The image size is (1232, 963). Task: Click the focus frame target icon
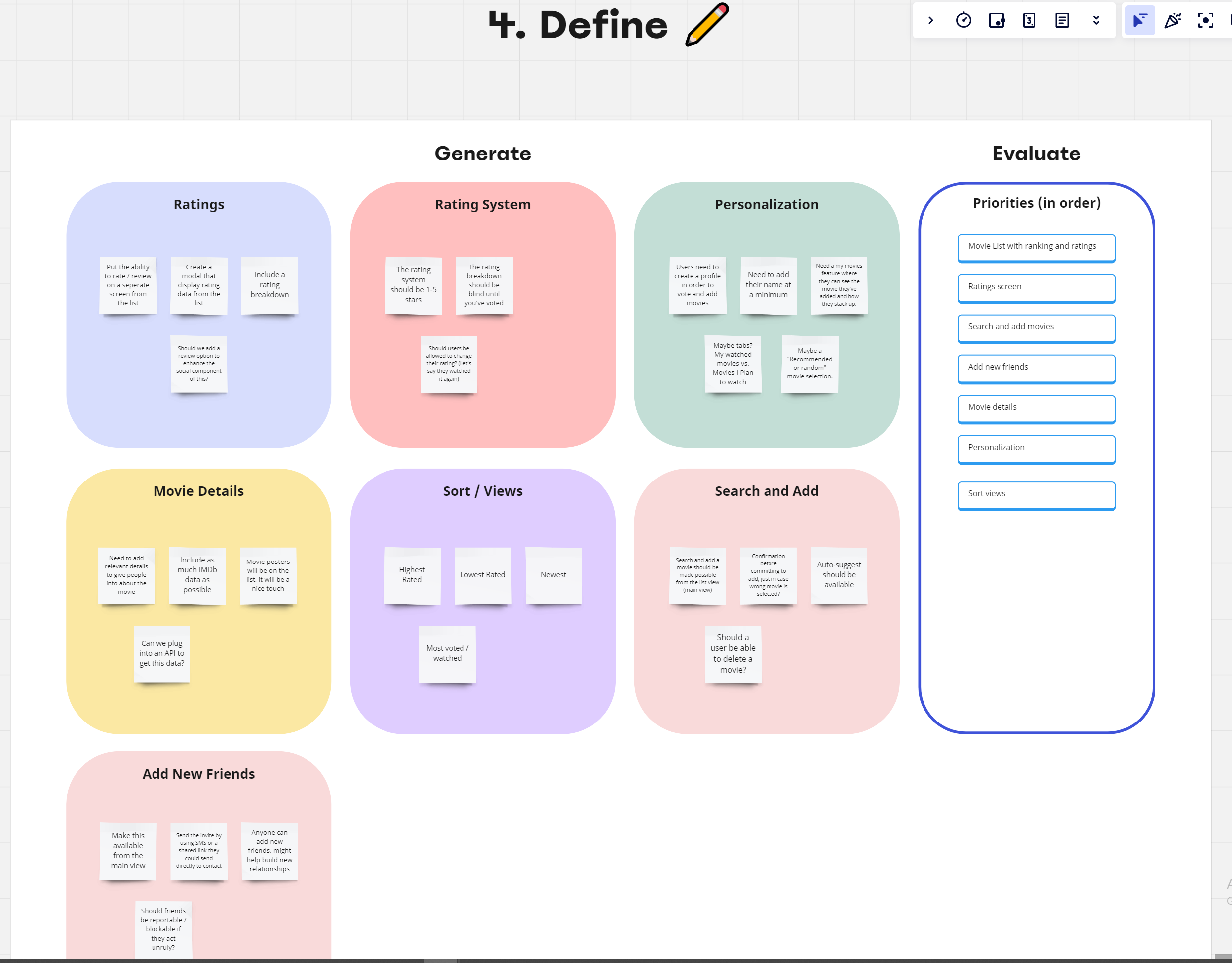tap(1206, 21)
